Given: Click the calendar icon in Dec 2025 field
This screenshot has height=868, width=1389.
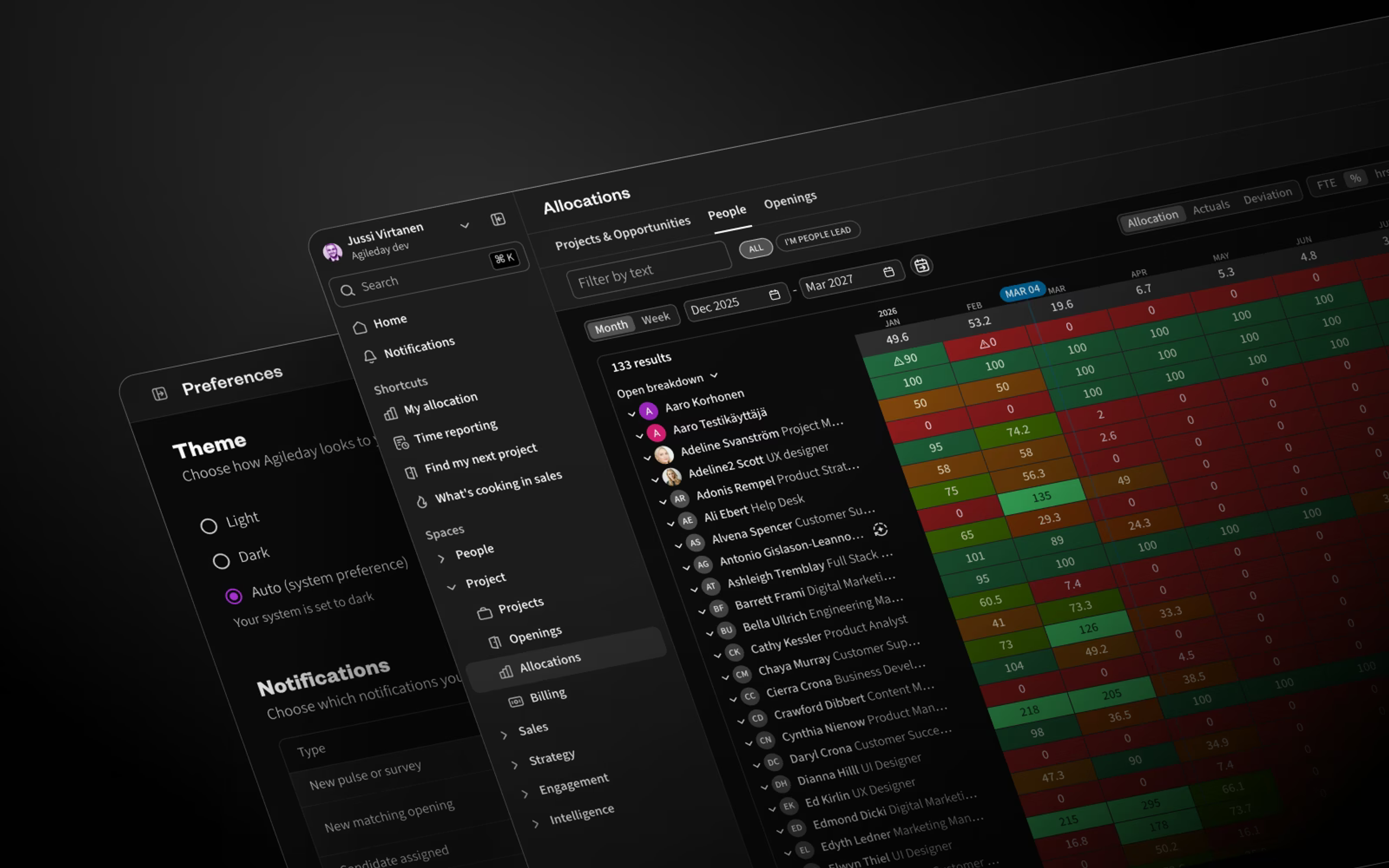Looking at the screenshot, I should click(x=774, y=295).
